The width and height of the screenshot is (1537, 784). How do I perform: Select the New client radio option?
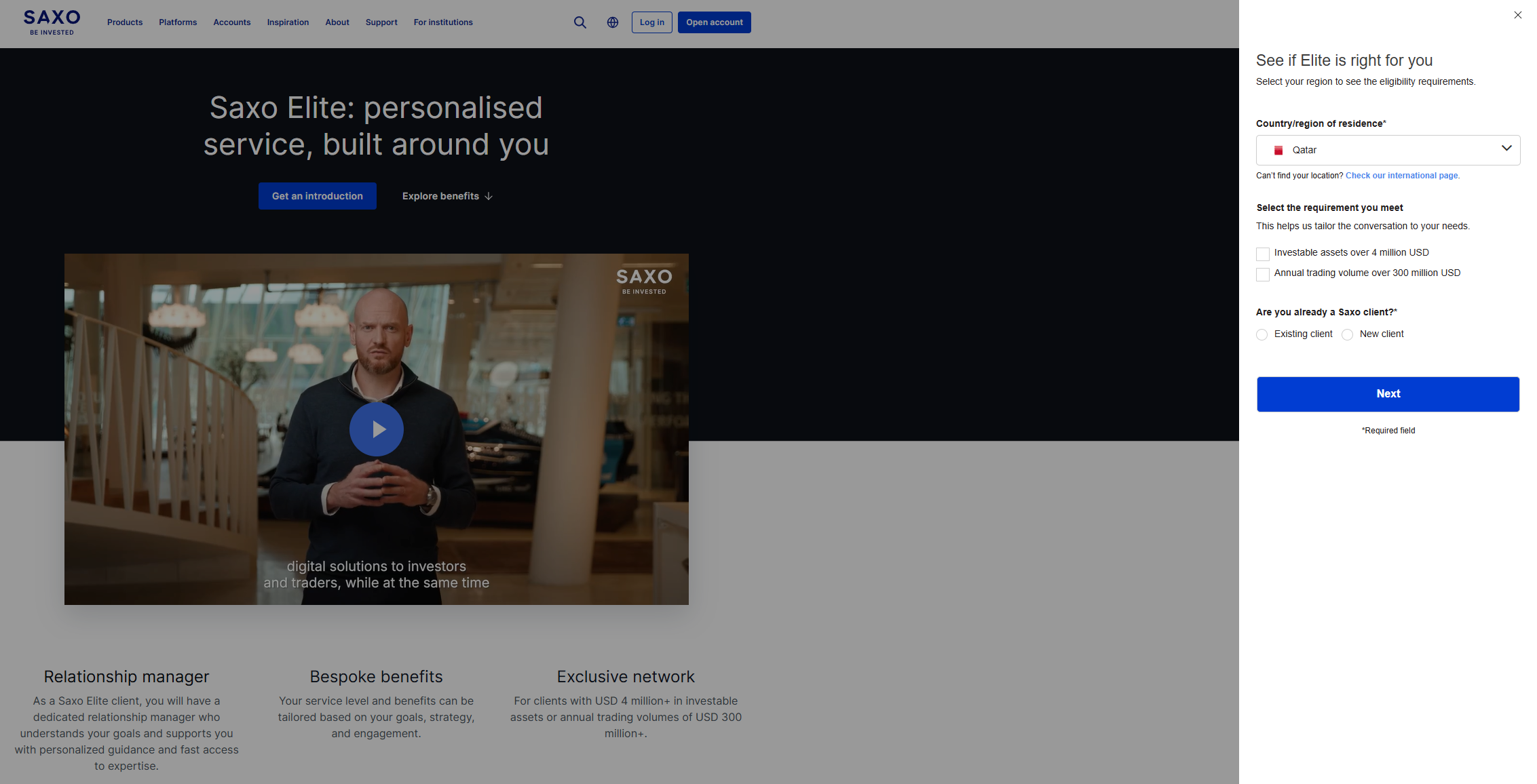click(x=1347, y=335)
